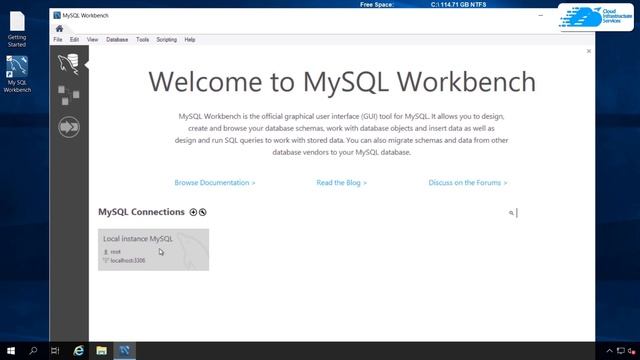The width and height of the screenshot is (640, 360).
Task: Minimize the MySQL Workbench window
Action: pos(540,16)
